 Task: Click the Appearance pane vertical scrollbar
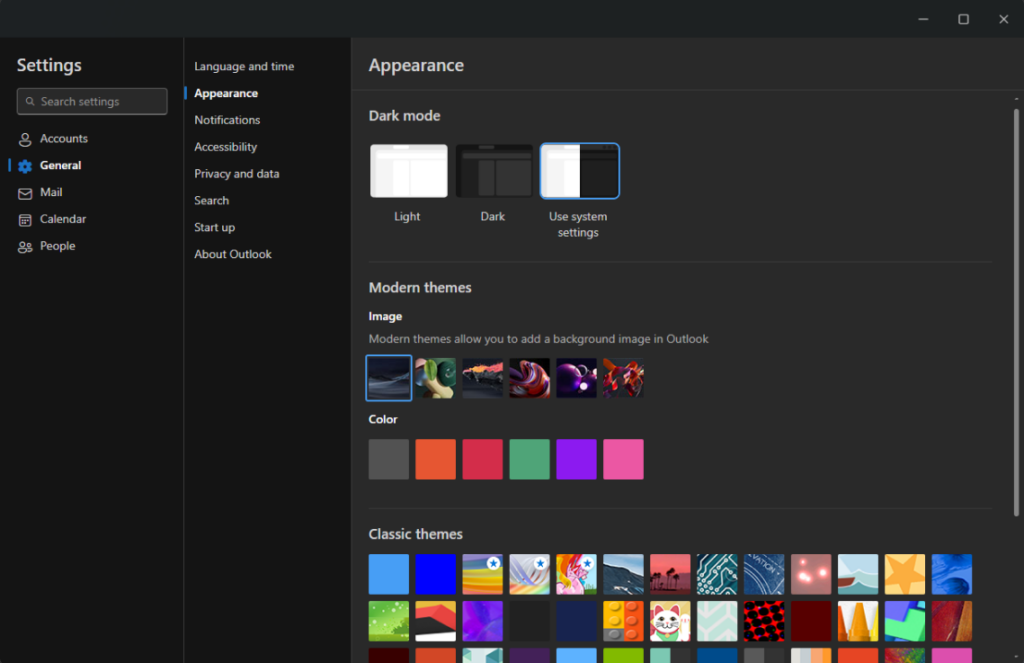[x=1016, y=312]
